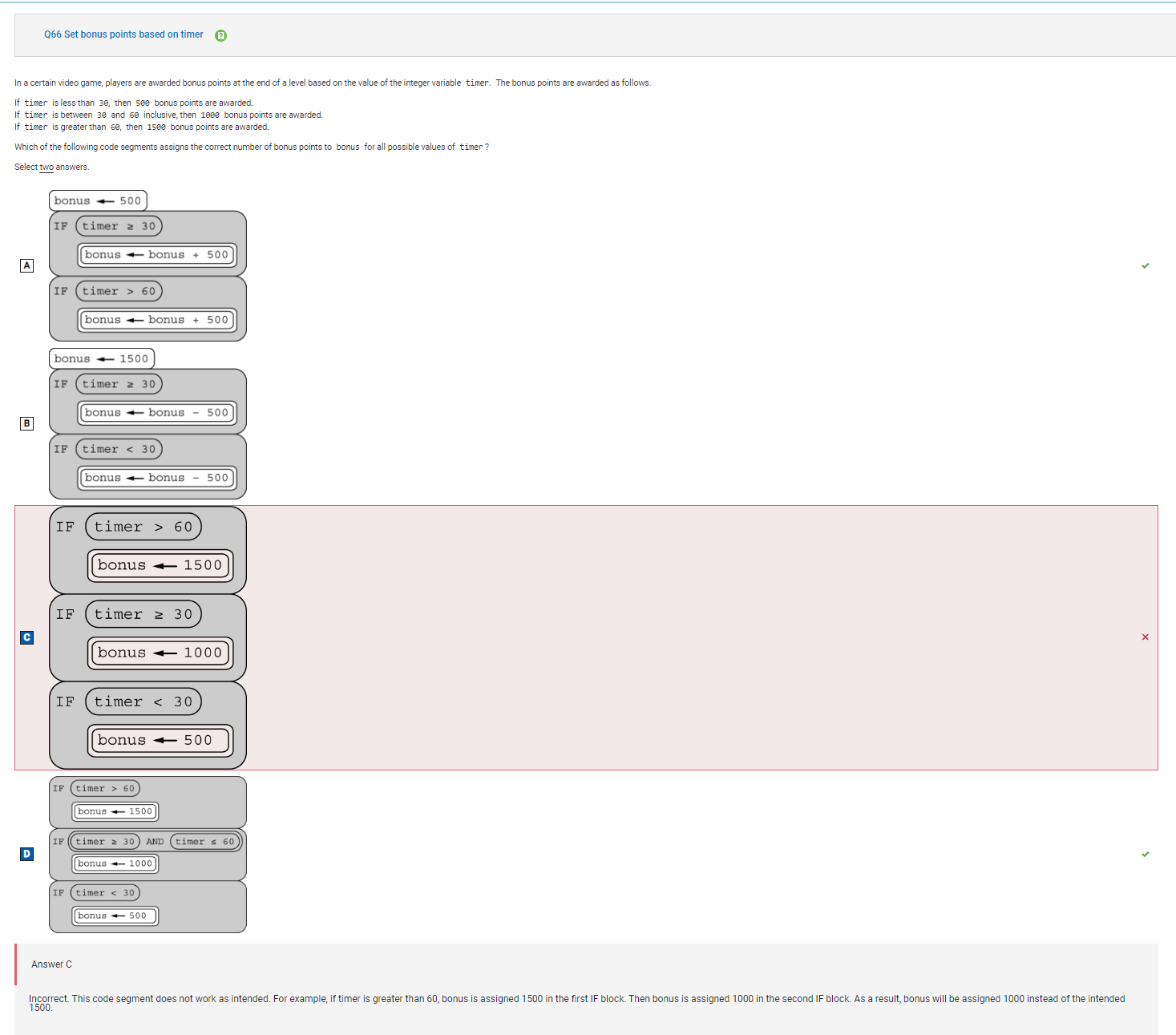Click 'timer is greater than 60' rule line
1176x1035 pixels.
pyautogui.click(x=142, y=127)
